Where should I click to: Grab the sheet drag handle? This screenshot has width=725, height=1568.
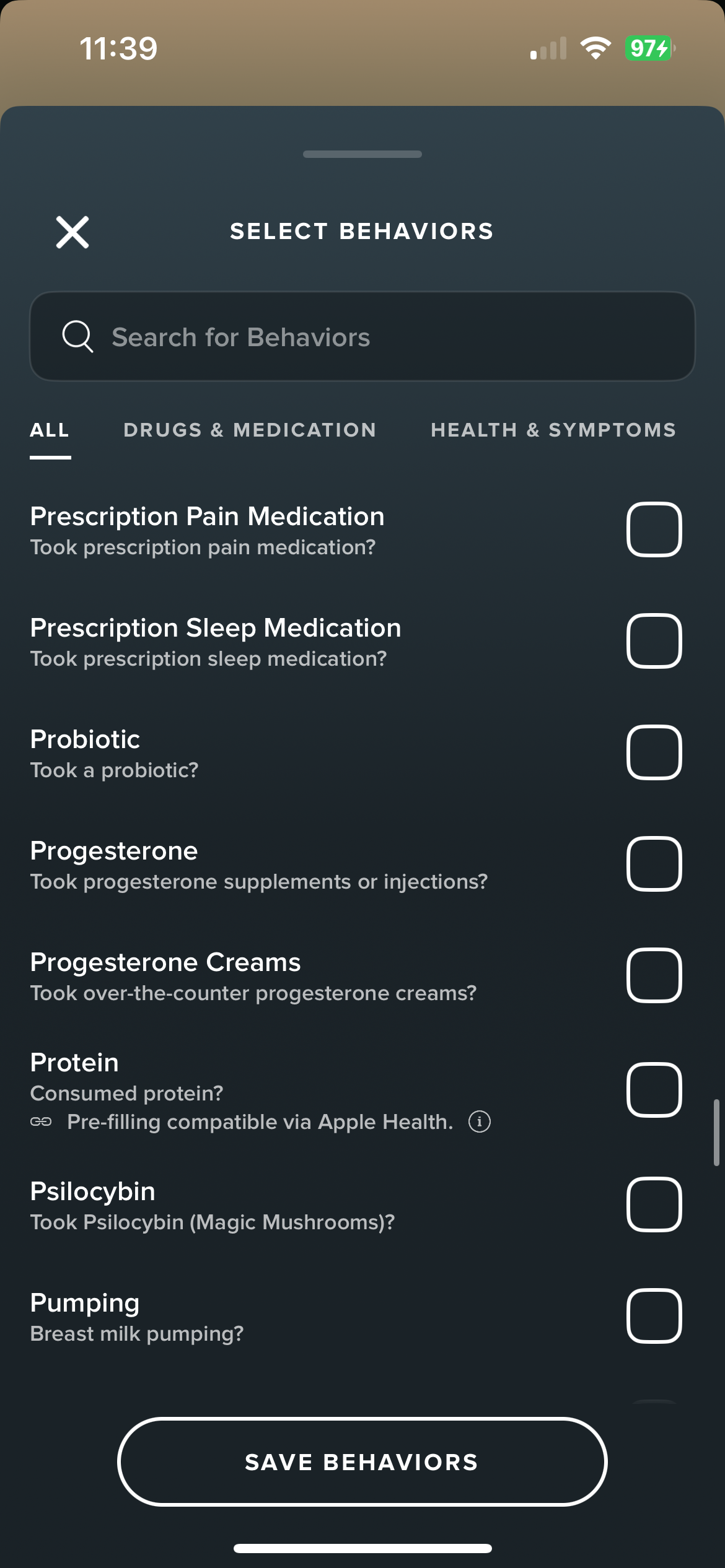point(362,154)
